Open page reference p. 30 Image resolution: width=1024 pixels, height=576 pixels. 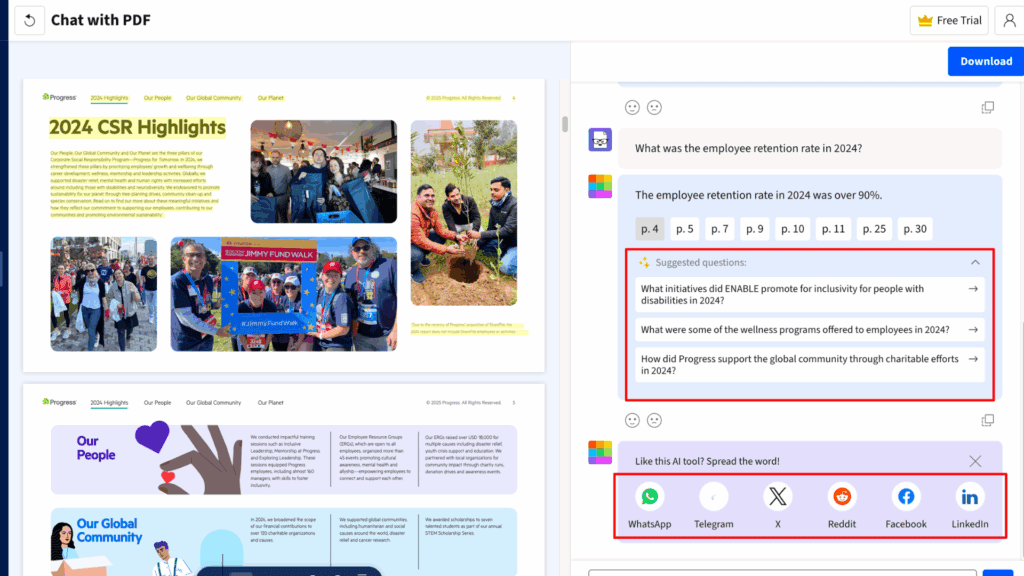[x=914, y=229]
